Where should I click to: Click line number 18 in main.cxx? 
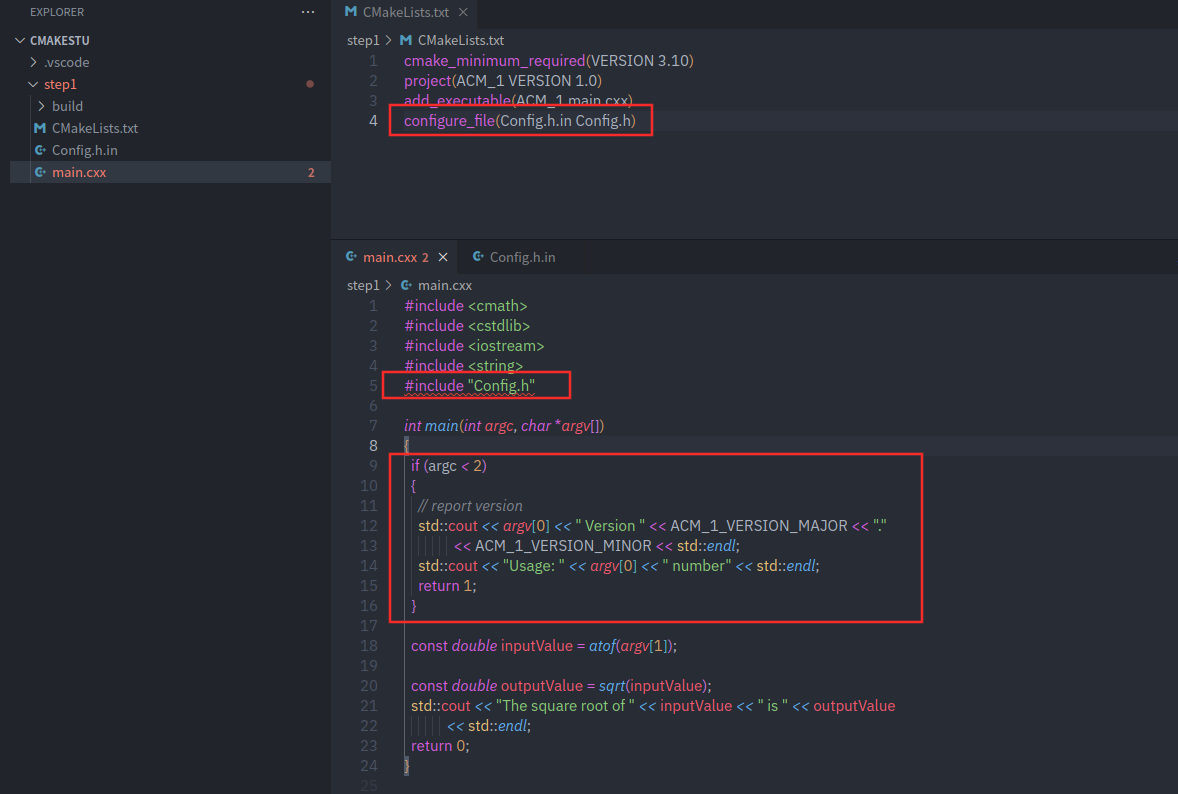[x=369, y=646]
